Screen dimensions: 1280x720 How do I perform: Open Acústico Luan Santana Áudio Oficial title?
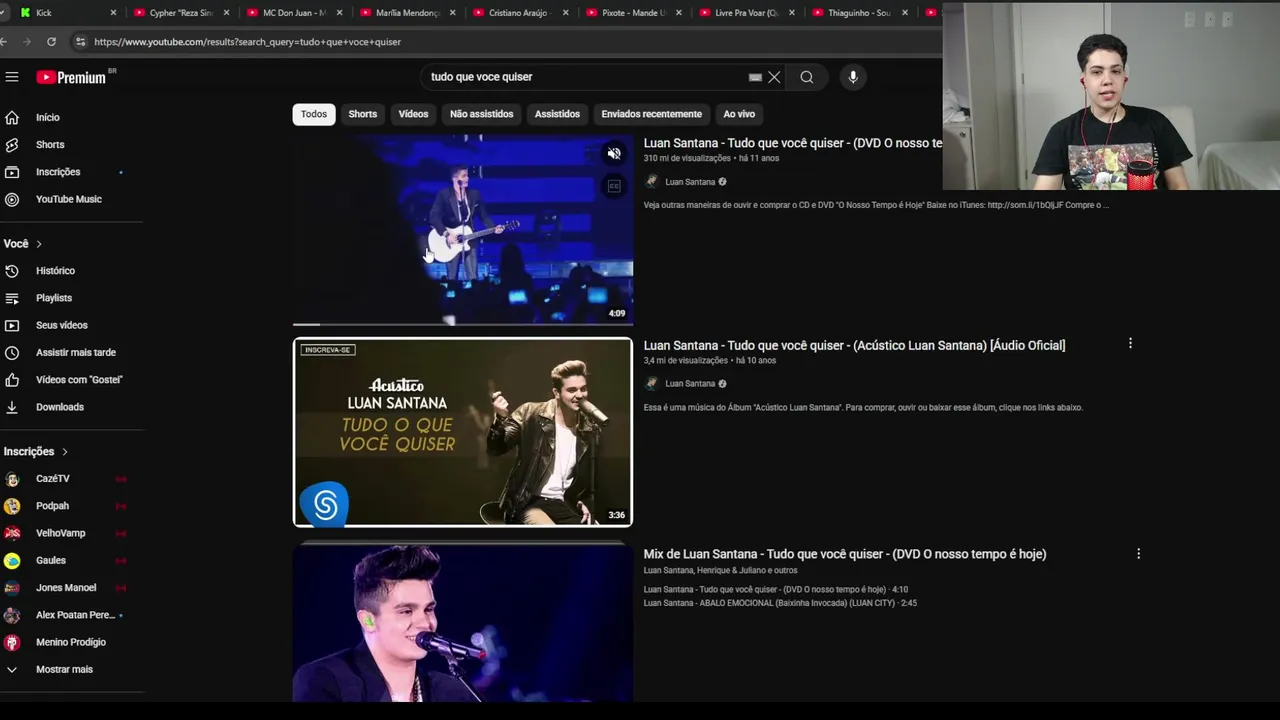click(x=854, y=345)
